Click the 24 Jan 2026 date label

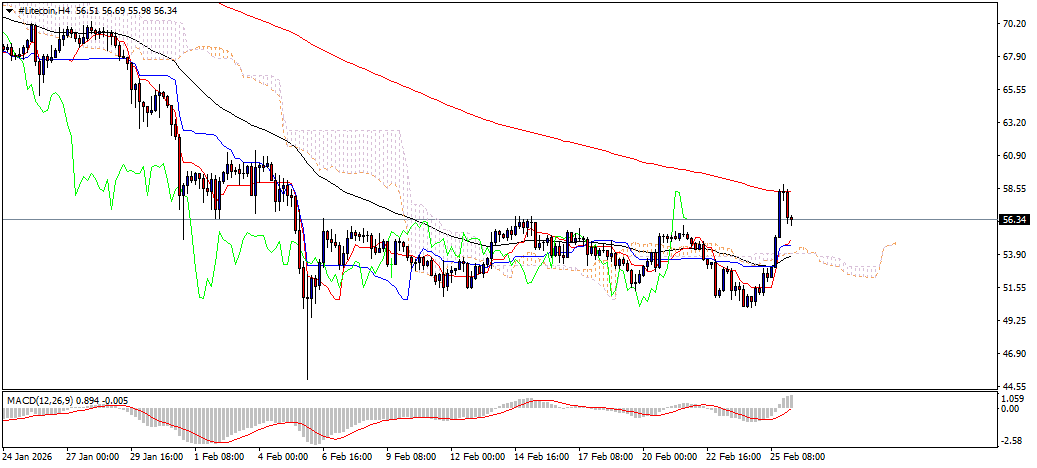[25, 457]
